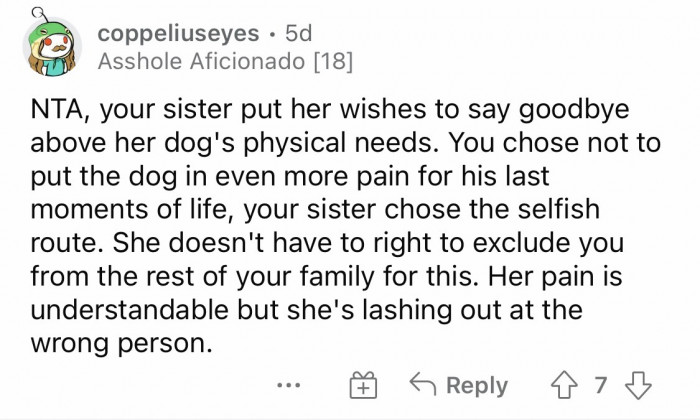The width and height of the screenshot is (700, 420).
Task: Click the Reply button text
Action: (477, 385)
